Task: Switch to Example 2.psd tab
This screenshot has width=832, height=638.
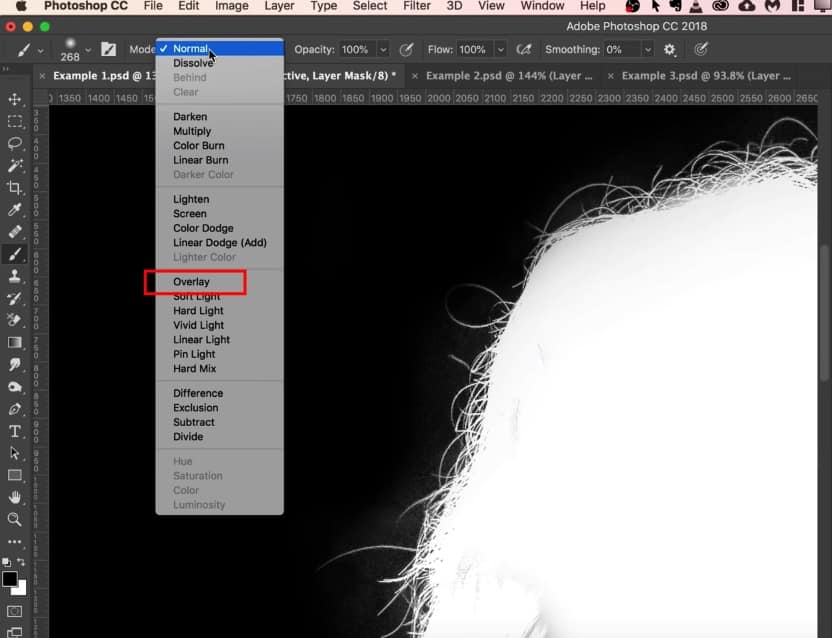Action: coord(508,75)
